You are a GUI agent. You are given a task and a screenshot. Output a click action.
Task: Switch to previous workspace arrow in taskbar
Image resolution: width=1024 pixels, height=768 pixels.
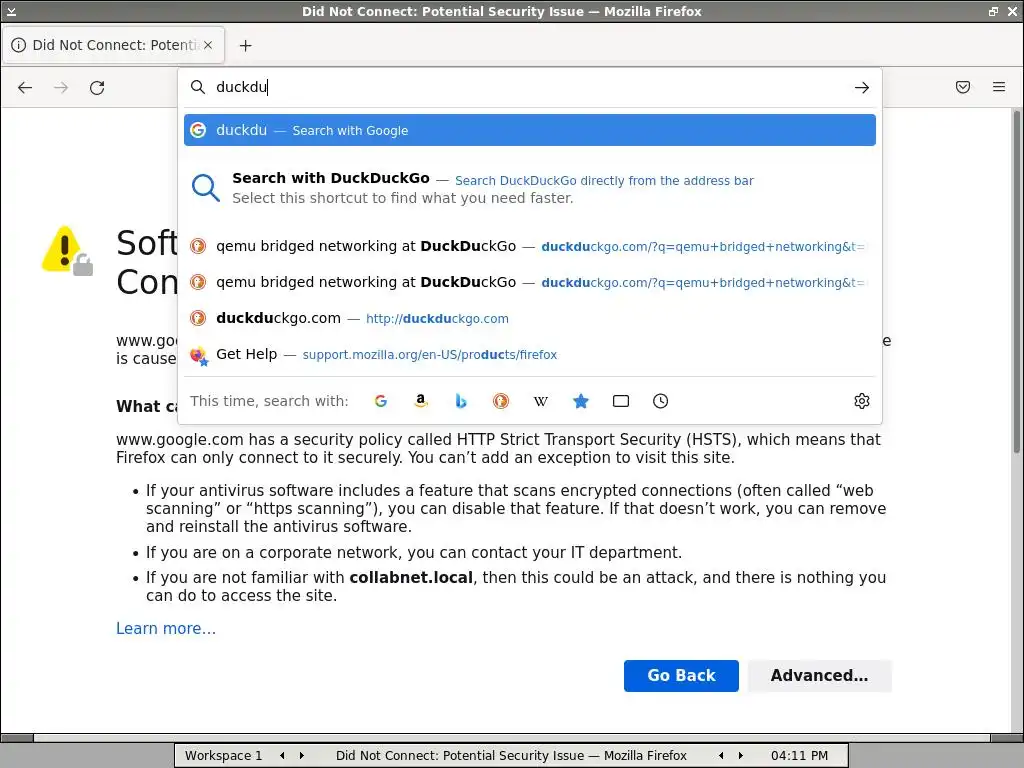point(282,756)
